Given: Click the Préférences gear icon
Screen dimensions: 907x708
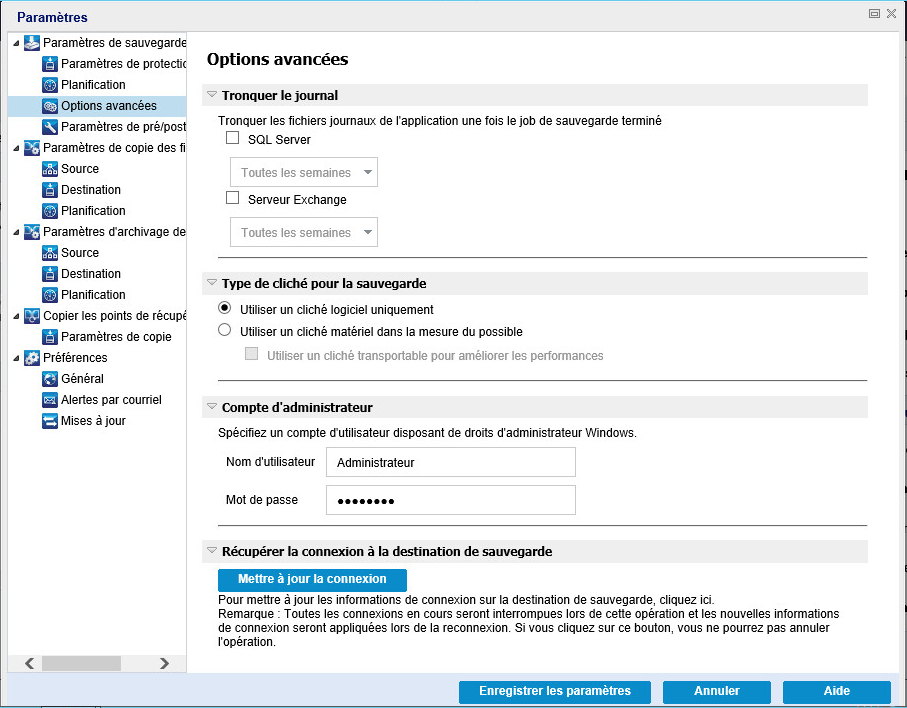Looking at the screenshot, I should click(x=32, y=357).
